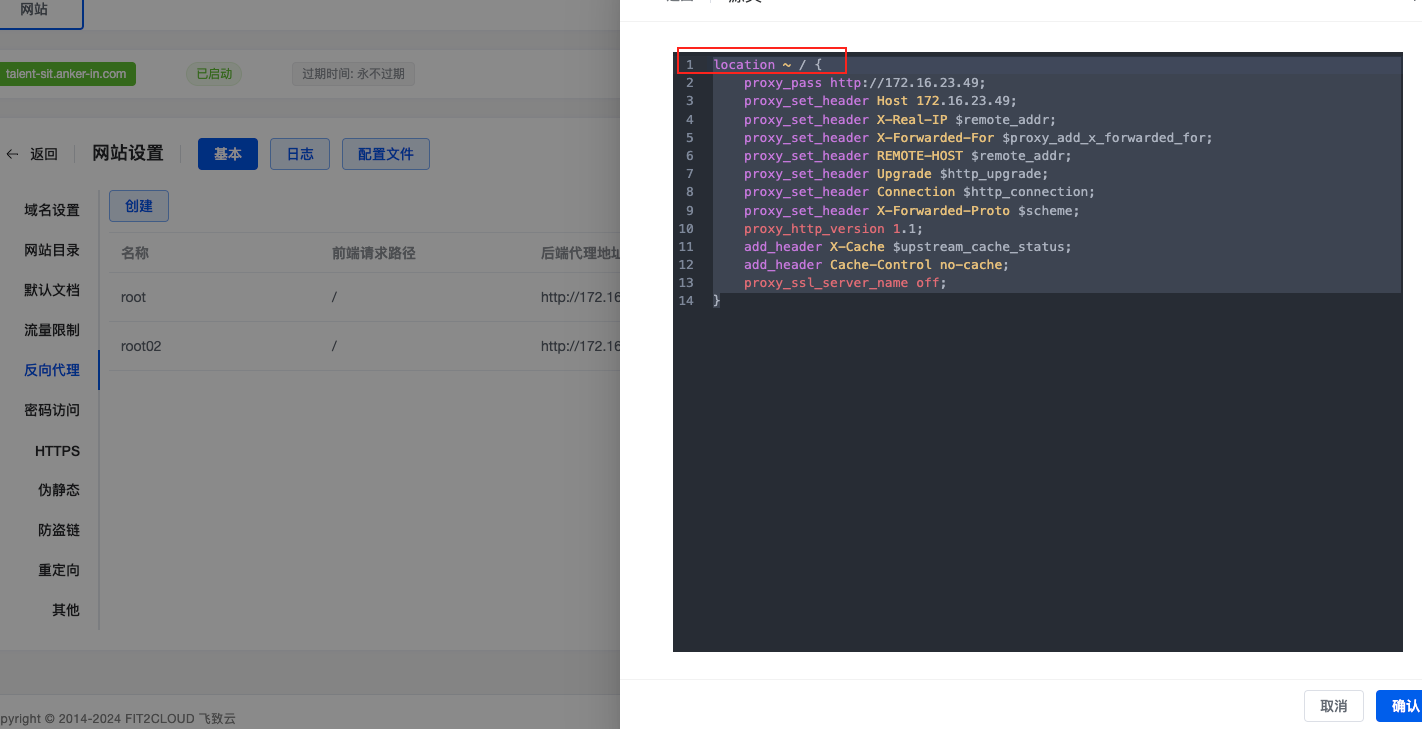Open the 日志 tab
This screenshot has width=1422, height=729.
(x=300, y=154)
